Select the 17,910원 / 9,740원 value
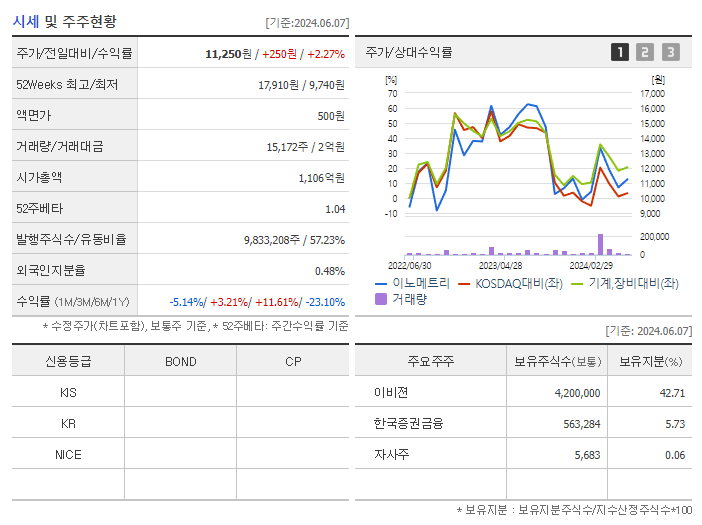 [x=301, y=85]
